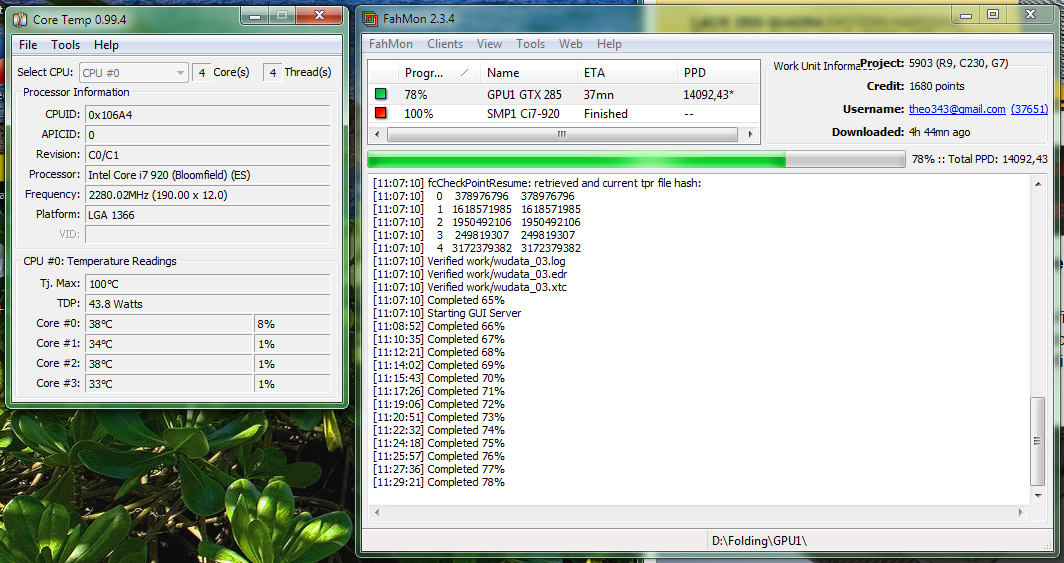The image size is (1064, 563).
Task: Click the Core Temp title bar icon
Action: coord(20,20)
